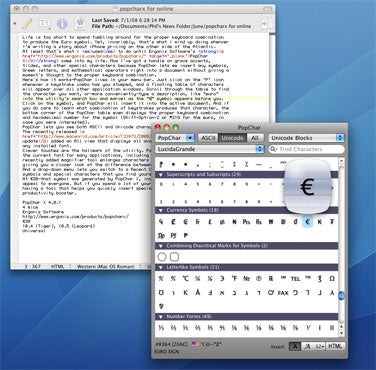The image size is (376, 370).
Task: Select the Numero № symbol
Action: click(x=247, y=279)
